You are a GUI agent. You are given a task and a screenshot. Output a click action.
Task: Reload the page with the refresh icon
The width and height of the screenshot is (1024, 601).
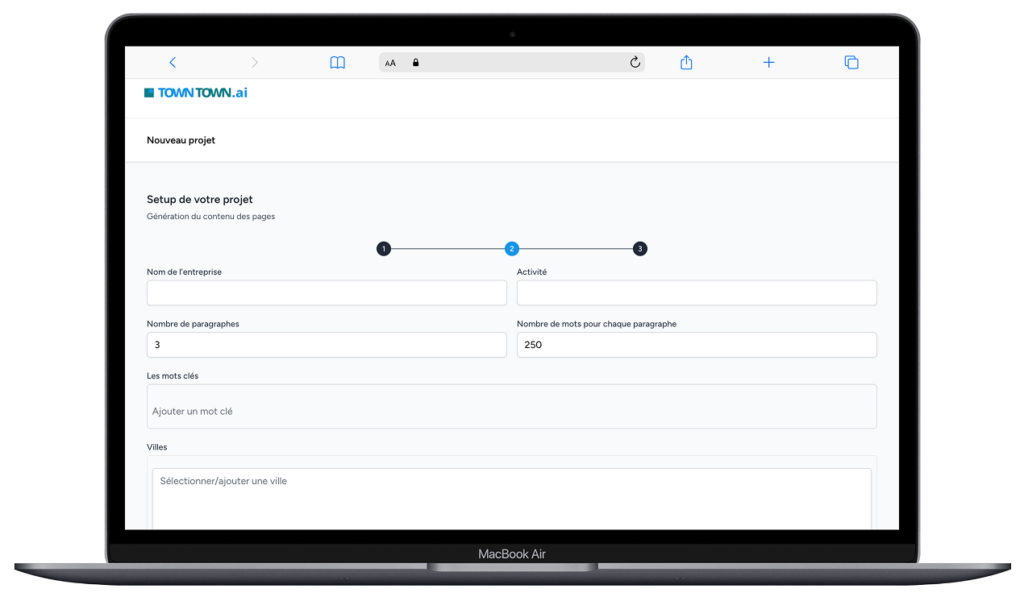pos(634,62)
